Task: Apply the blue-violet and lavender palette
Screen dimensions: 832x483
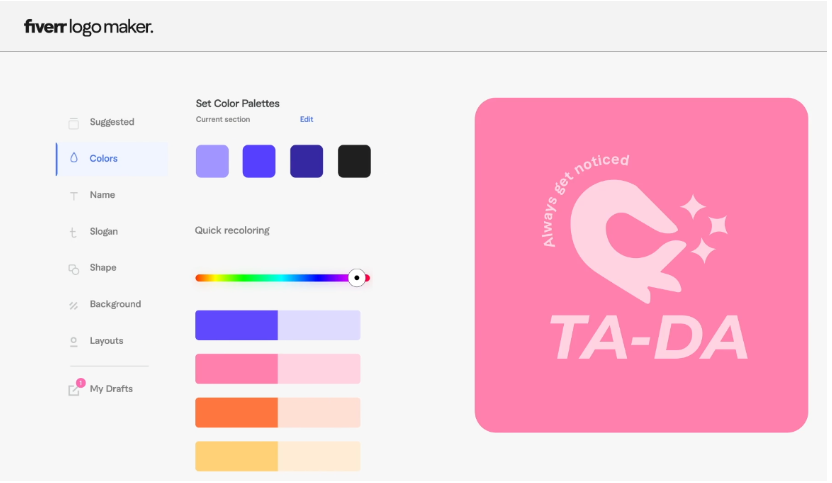Action: point(278,325)
